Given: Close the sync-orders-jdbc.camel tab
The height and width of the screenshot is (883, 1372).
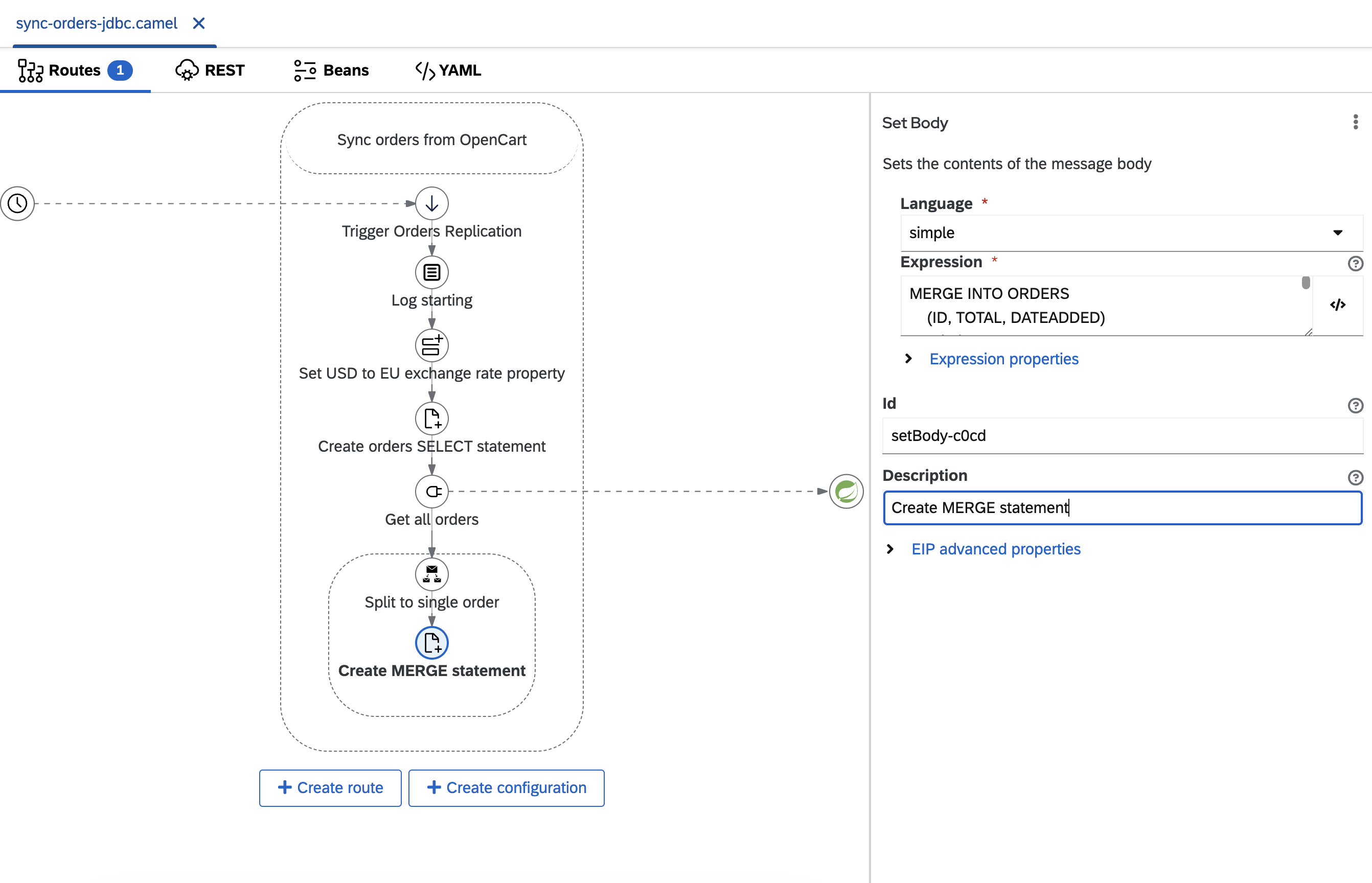Looking at the screenshot, I should coord(198,23).
